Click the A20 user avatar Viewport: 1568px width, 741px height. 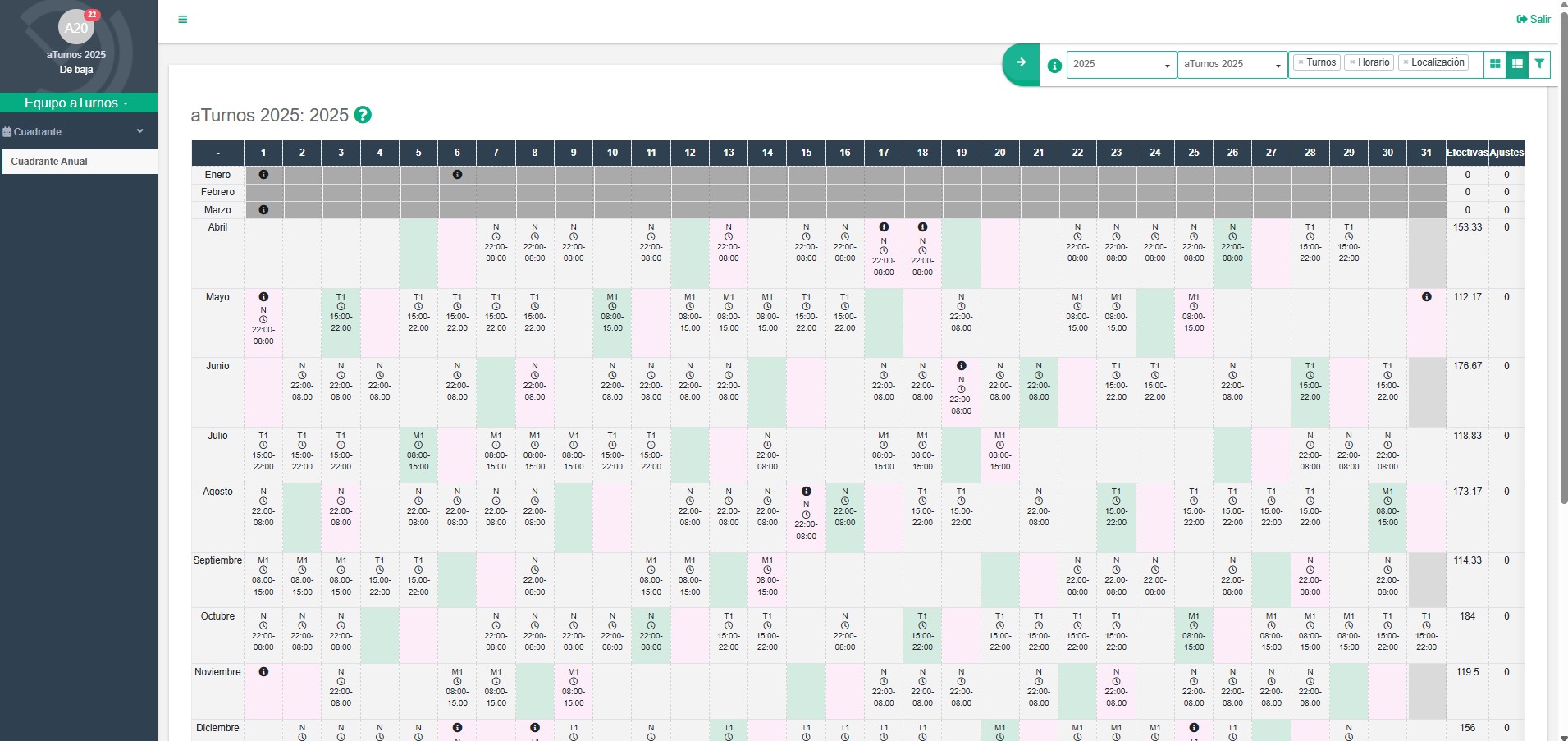pos(75,28)
